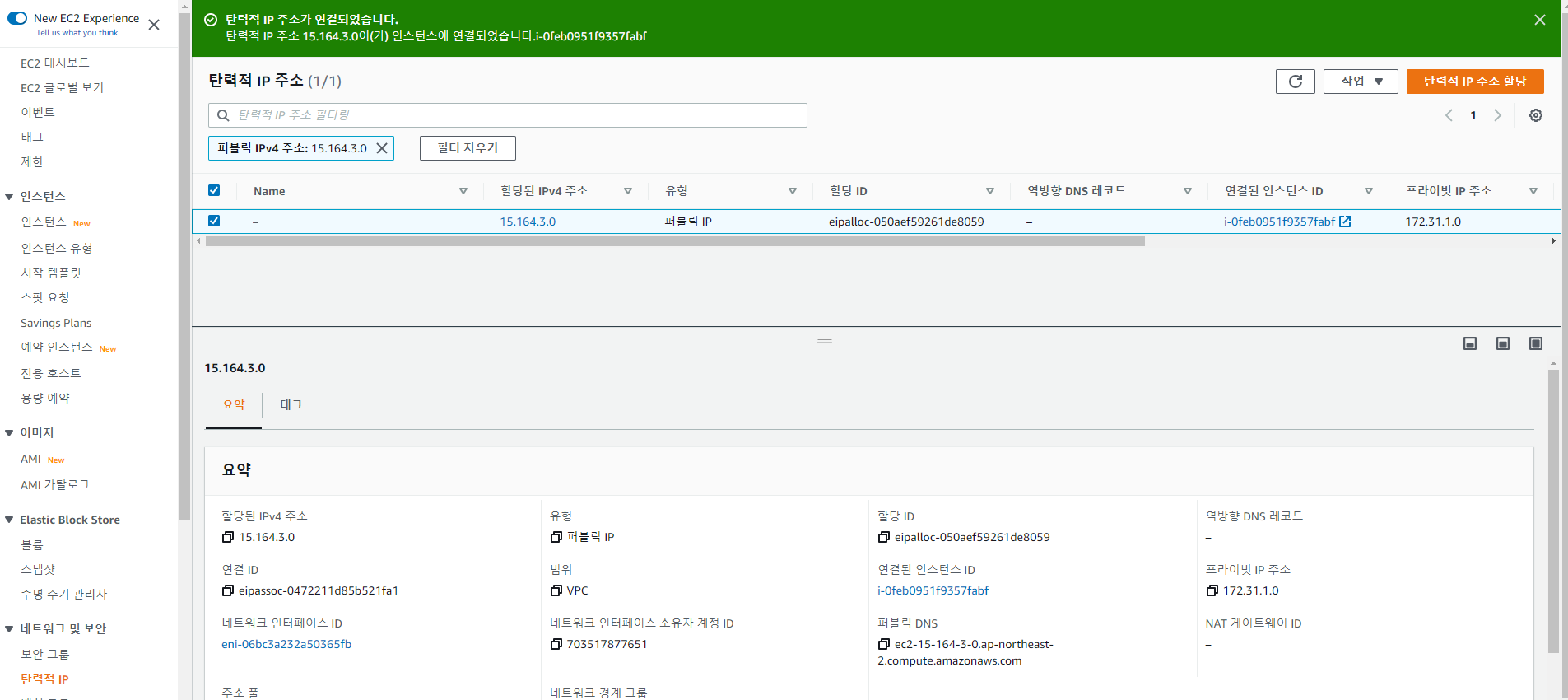
Task: Close the New EC2 Experience notice
Action: (x=154, y=25)
